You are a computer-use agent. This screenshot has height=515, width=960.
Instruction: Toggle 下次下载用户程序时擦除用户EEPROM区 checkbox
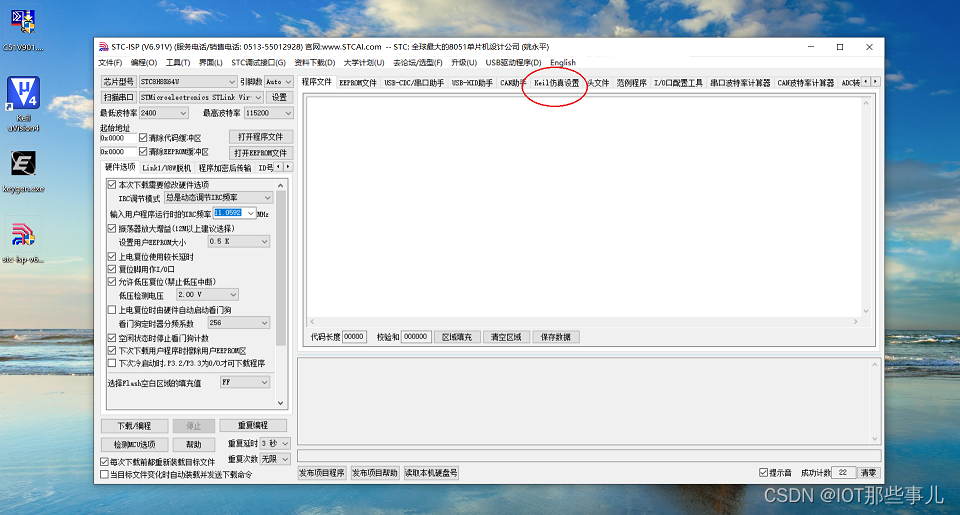click(x=112, y=351)
